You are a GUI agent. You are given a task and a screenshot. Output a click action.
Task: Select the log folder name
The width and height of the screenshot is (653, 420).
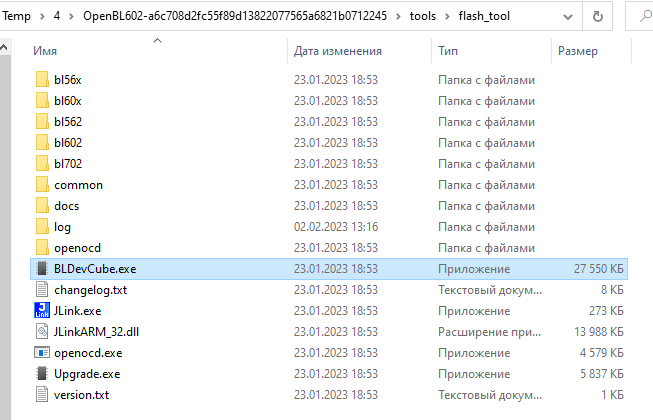[62, 227]
